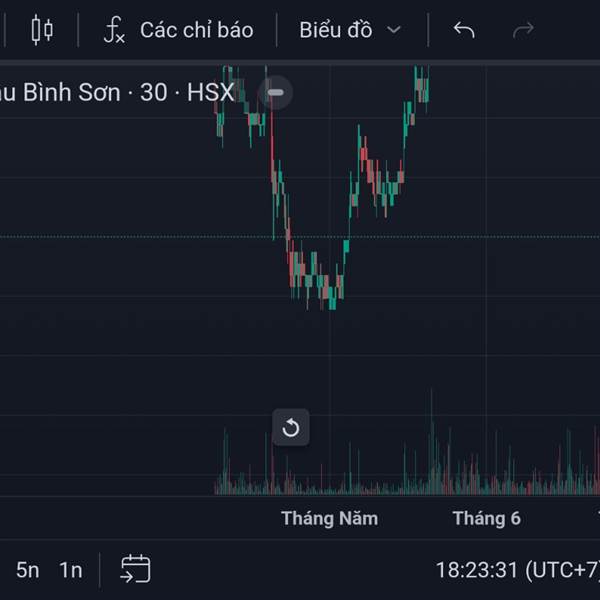Click the 'Tháng Năm' time axis label

click(329, 518)
